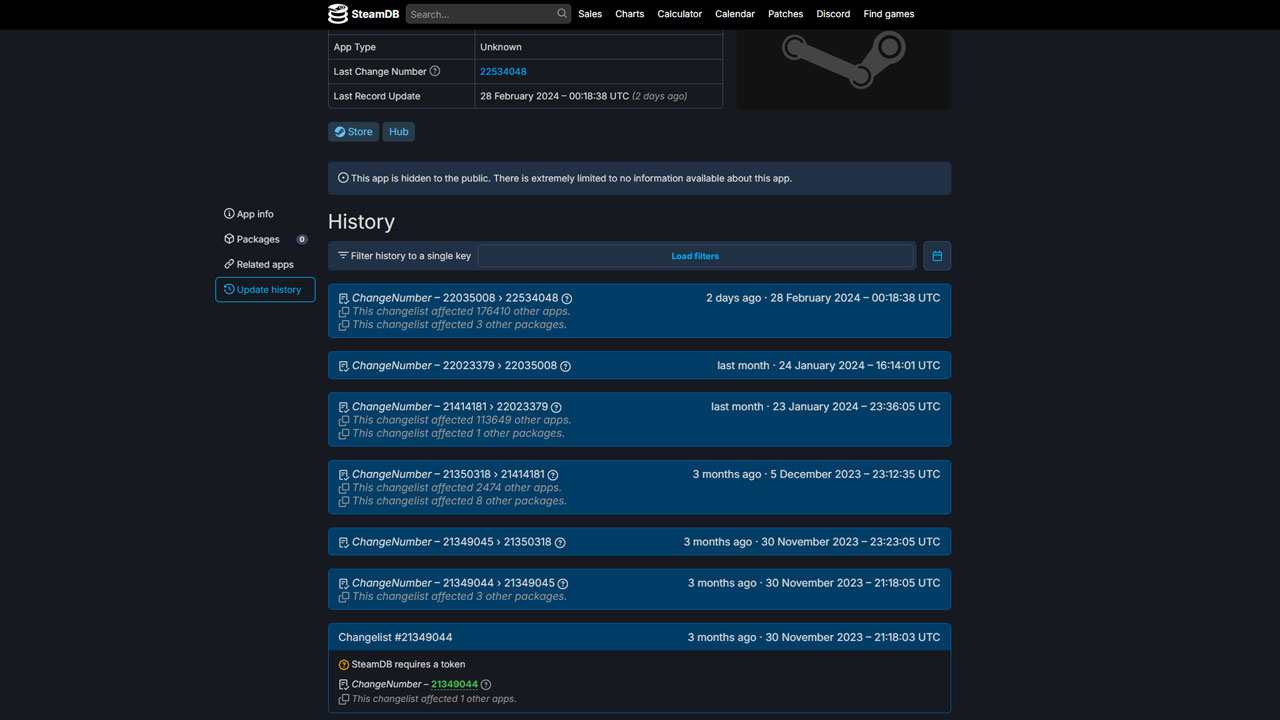Image resolution: width=1280 pixels, height=720 pixels.
Task: Click the Steam placeholder app image
Action: coord(844,60)
